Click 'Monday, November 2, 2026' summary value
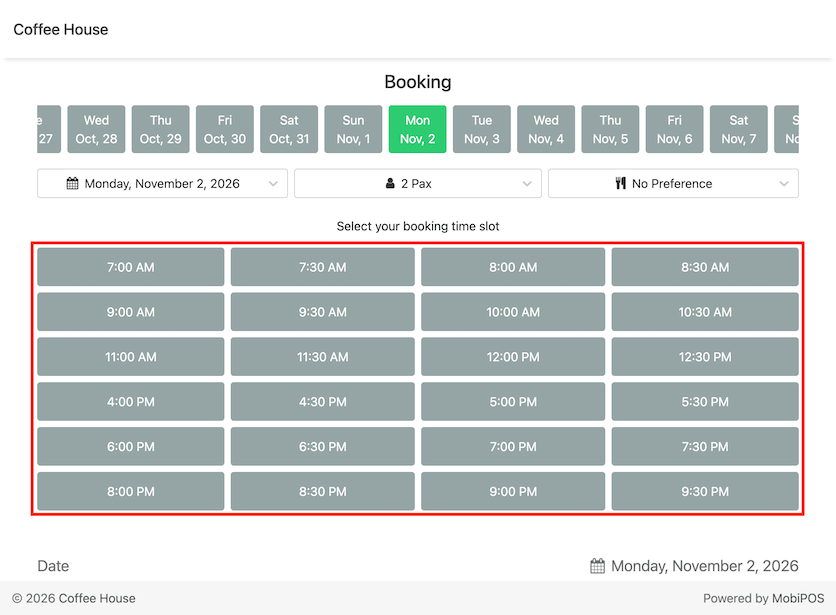 [x=705, y=566]
